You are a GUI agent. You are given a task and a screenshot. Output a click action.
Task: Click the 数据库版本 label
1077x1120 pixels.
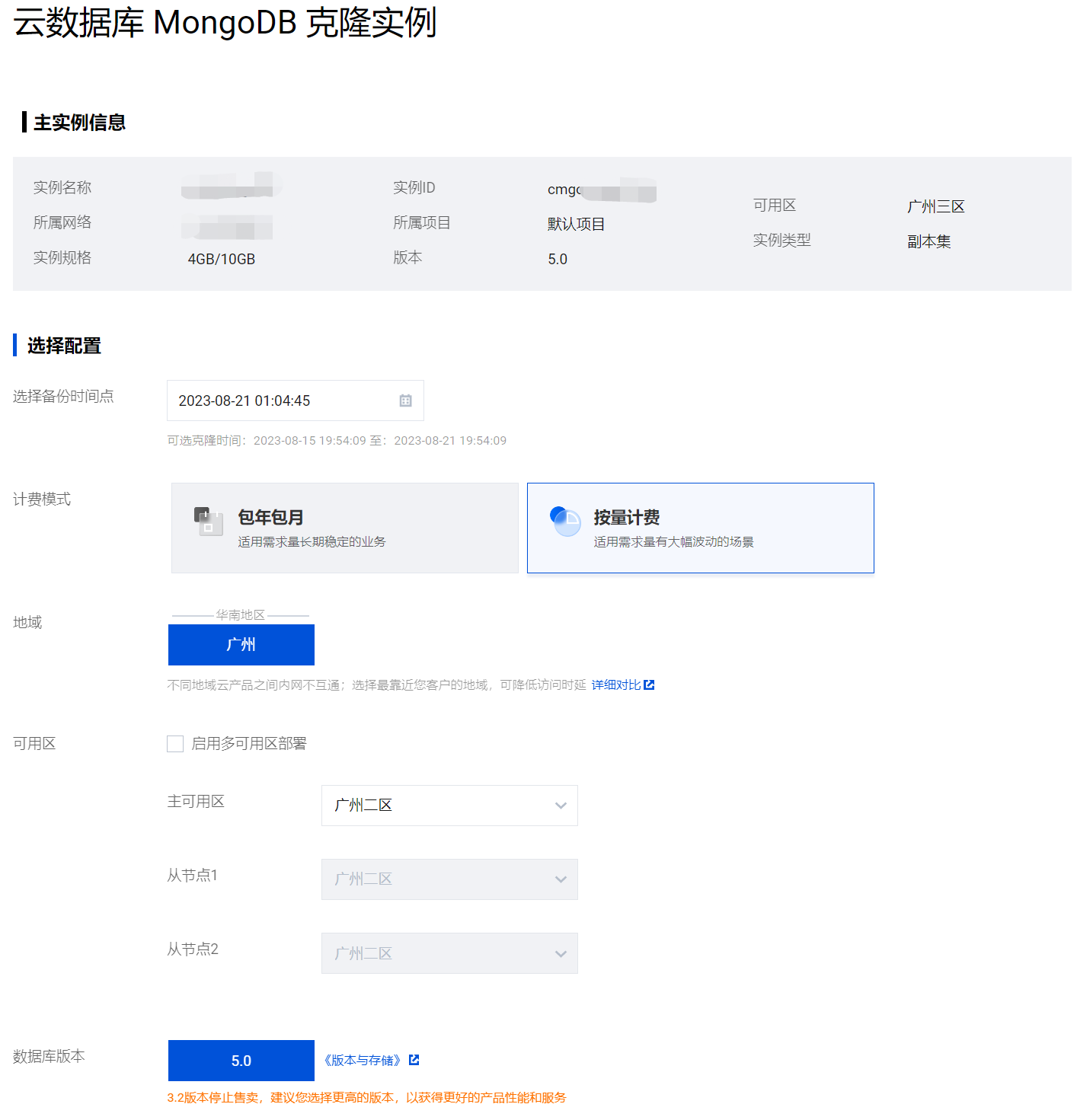pos(49,1056)
